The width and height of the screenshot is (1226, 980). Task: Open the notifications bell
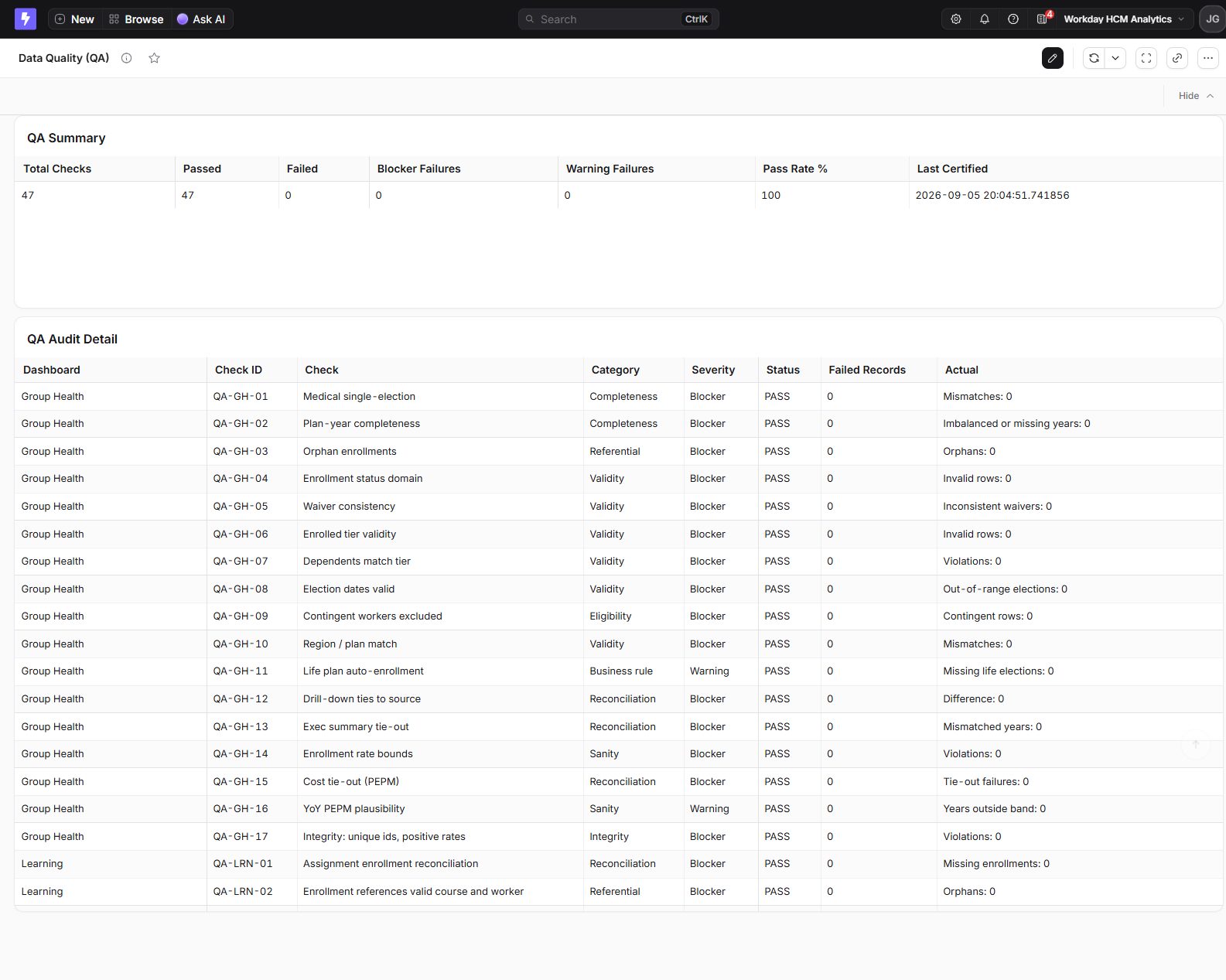985,19
